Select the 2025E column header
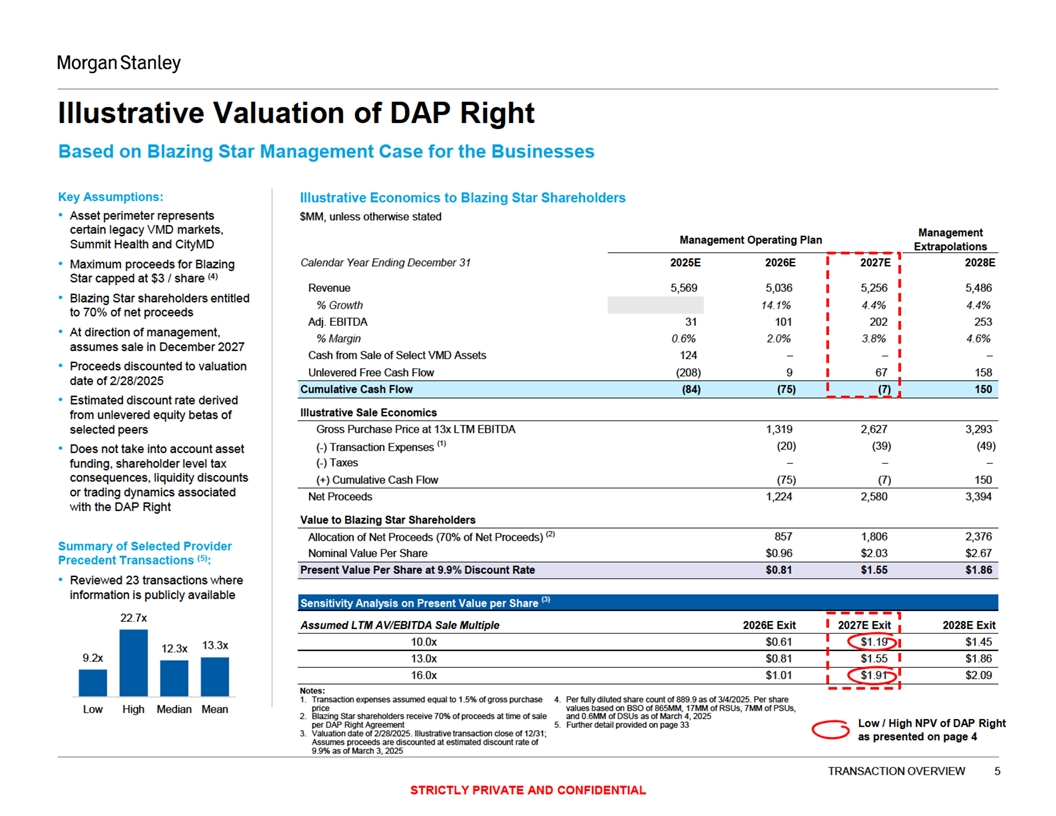This screenshot has width=1056, height=816. point(684,263)
